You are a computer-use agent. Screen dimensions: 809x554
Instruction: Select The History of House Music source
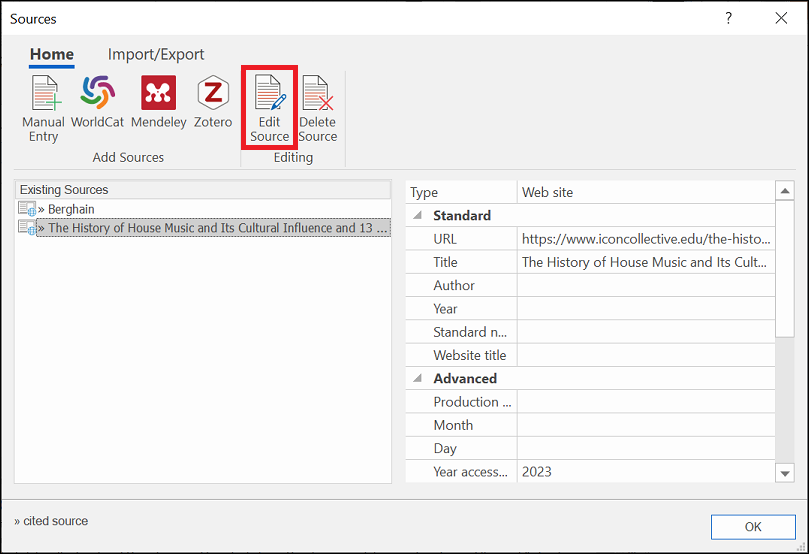coord(210,228)
